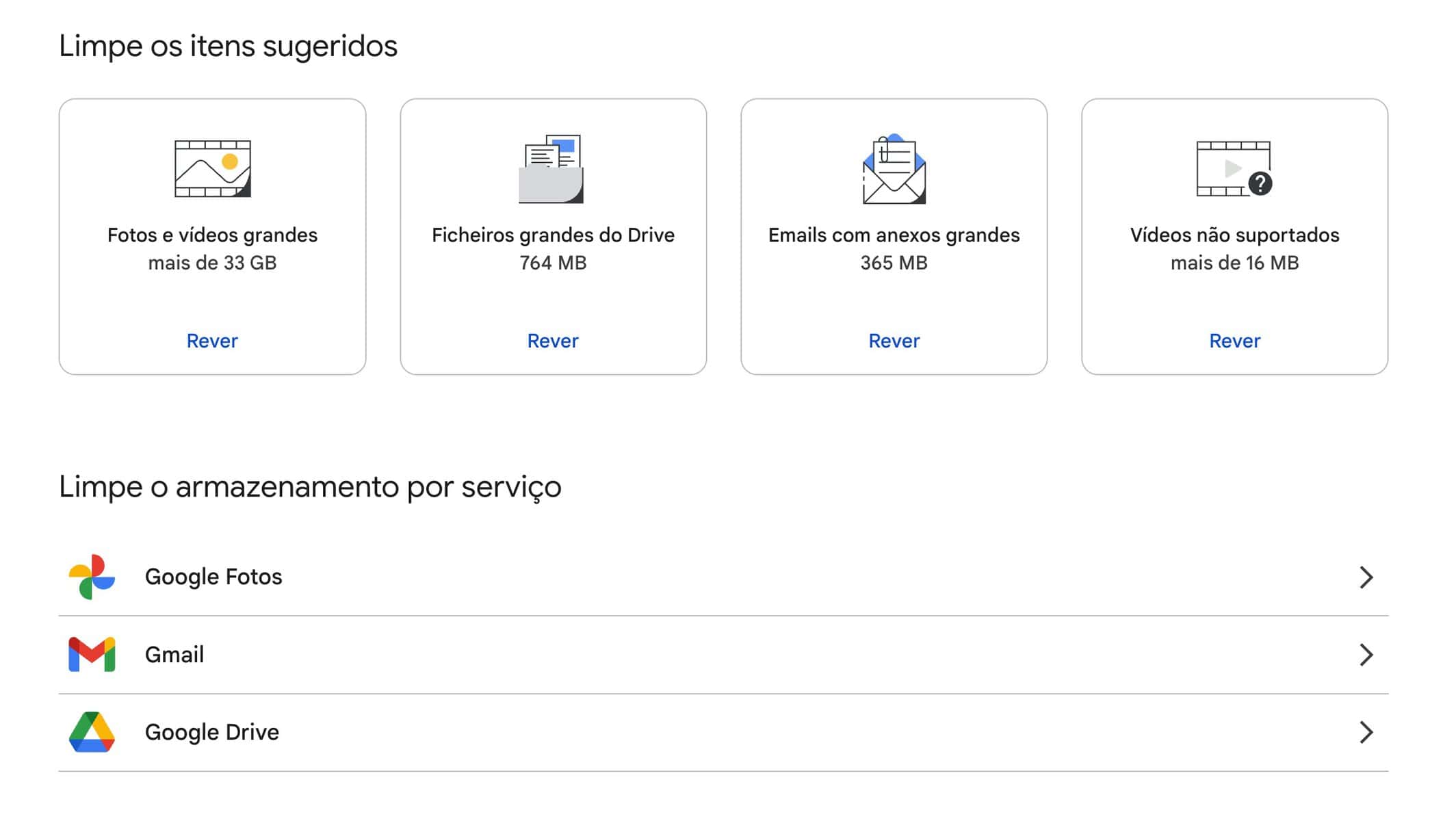This screenshot has width=1456, height=821.
Task: Click the Google Fotos pinwheel logo
Action: click(x=92, y=577)
